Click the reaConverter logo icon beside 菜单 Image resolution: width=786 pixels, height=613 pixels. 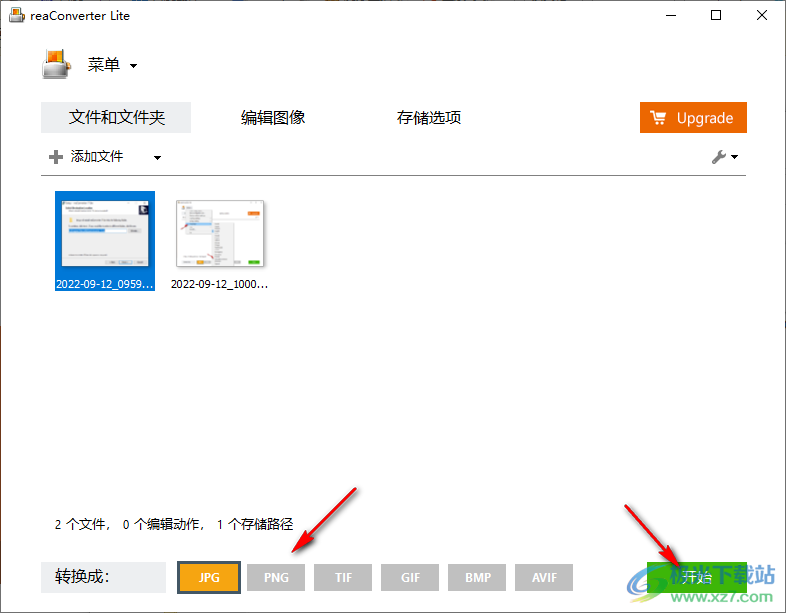point(56,64)
